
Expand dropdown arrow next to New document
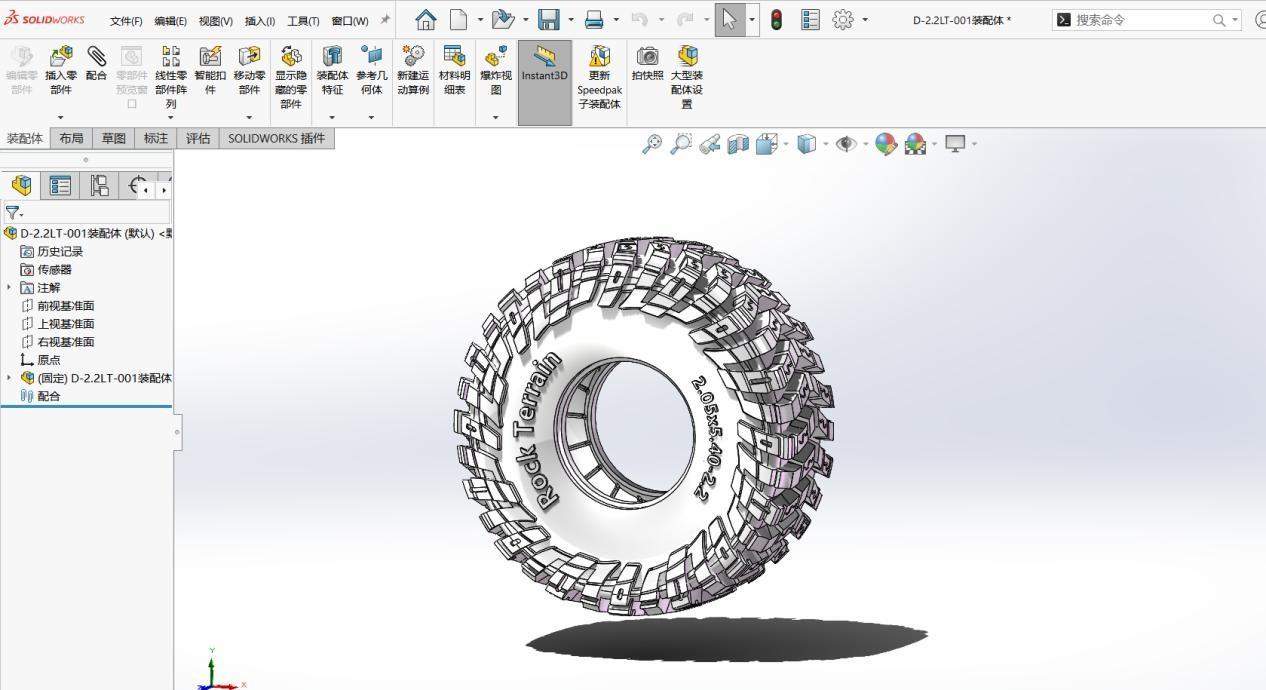pyautogui.click(x=480, y=20)
